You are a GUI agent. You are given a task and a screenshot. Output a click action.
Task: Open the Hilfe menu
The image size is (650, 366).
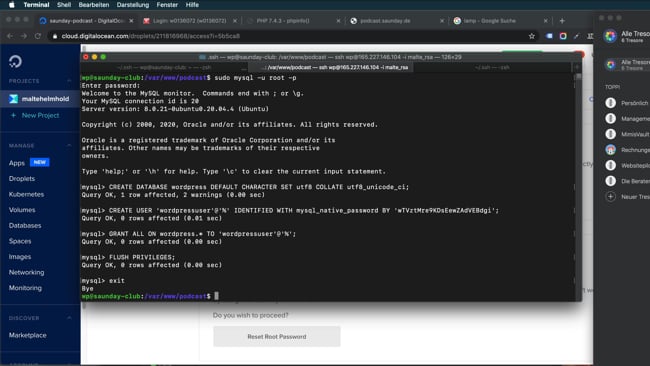tap(192, 5)
